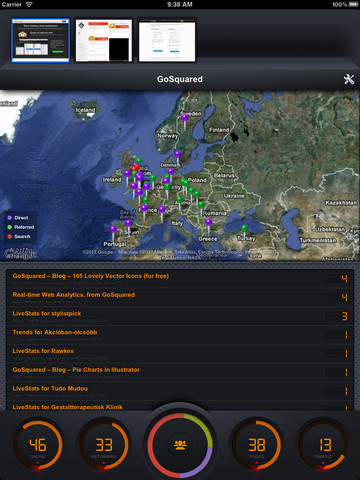This screenshot has width=360, height=480.
Task: Tap the purple pin over Sweden
Action: click(185, 121)
